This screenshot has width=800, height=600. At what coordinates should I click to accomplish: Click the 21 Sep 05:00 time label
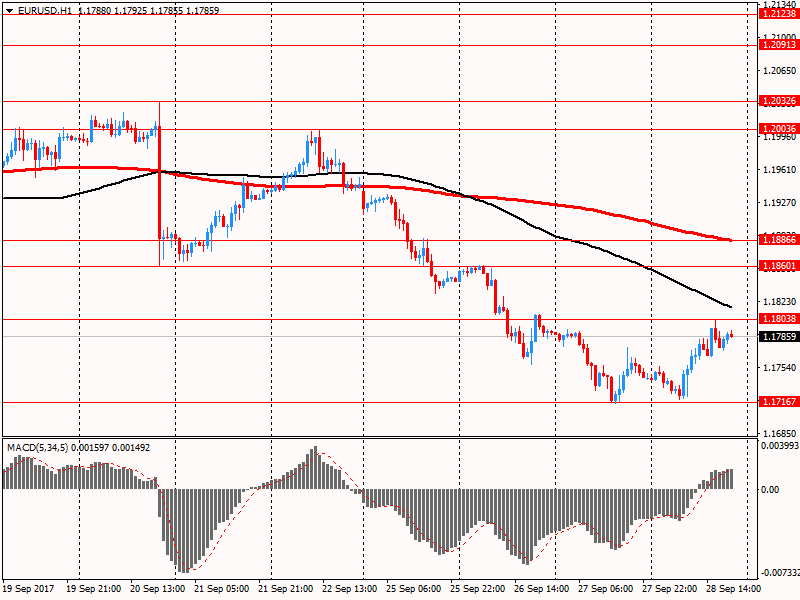click(x=222, y=589)
